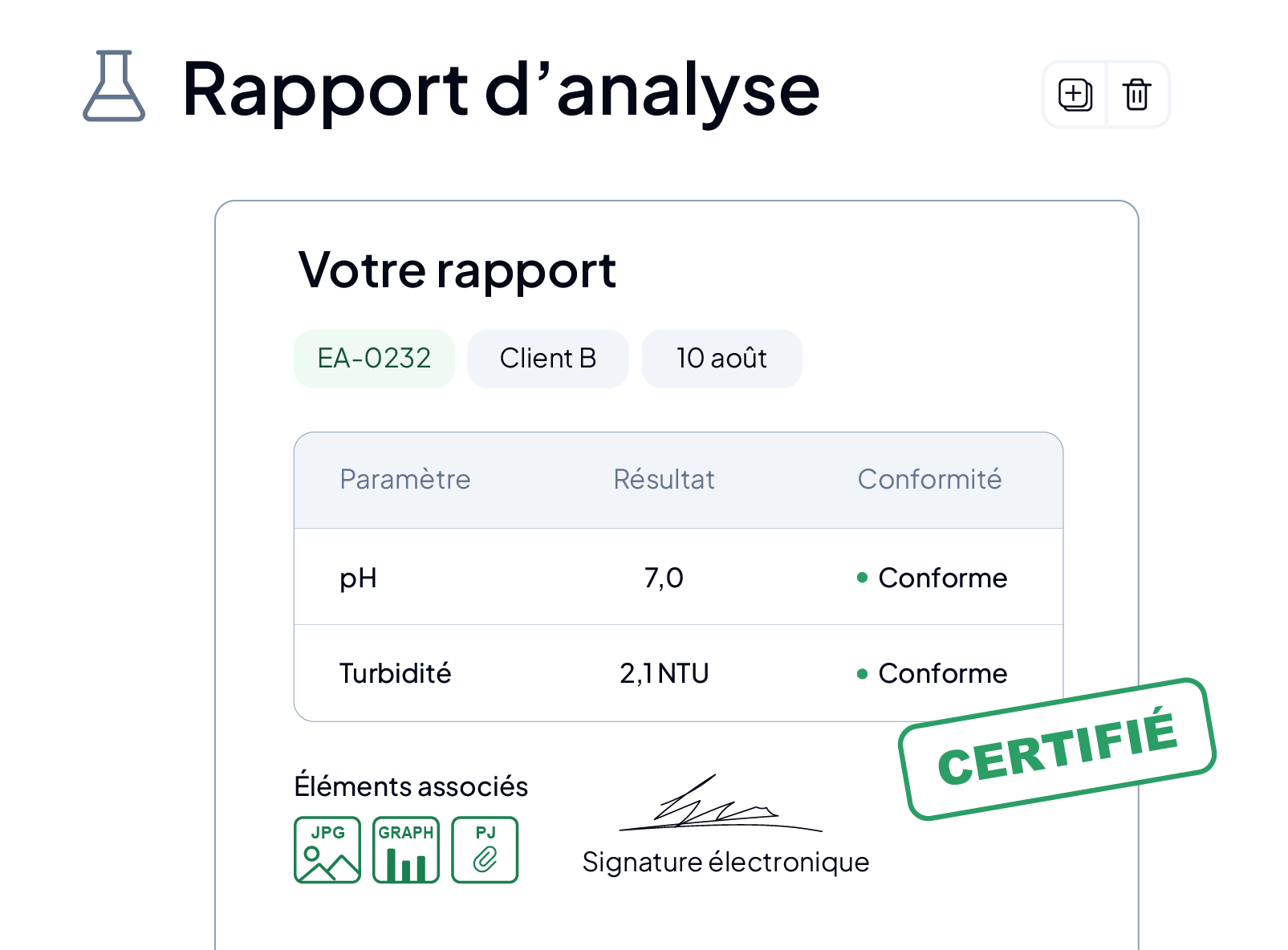Click the handwritten signature graphic
The height and width of the screenshot is (950, 1288).
click(720, 803)
